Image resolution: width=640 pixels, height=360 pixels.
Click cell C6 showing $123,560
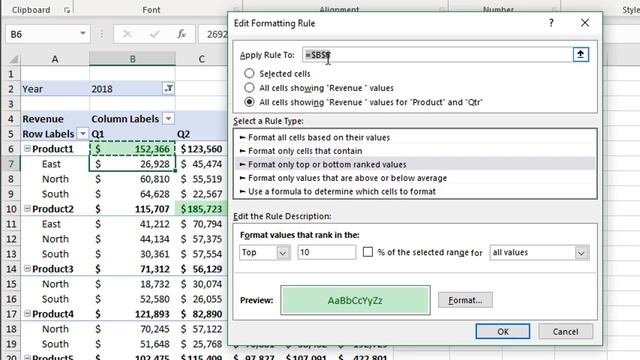coord(201,149)
